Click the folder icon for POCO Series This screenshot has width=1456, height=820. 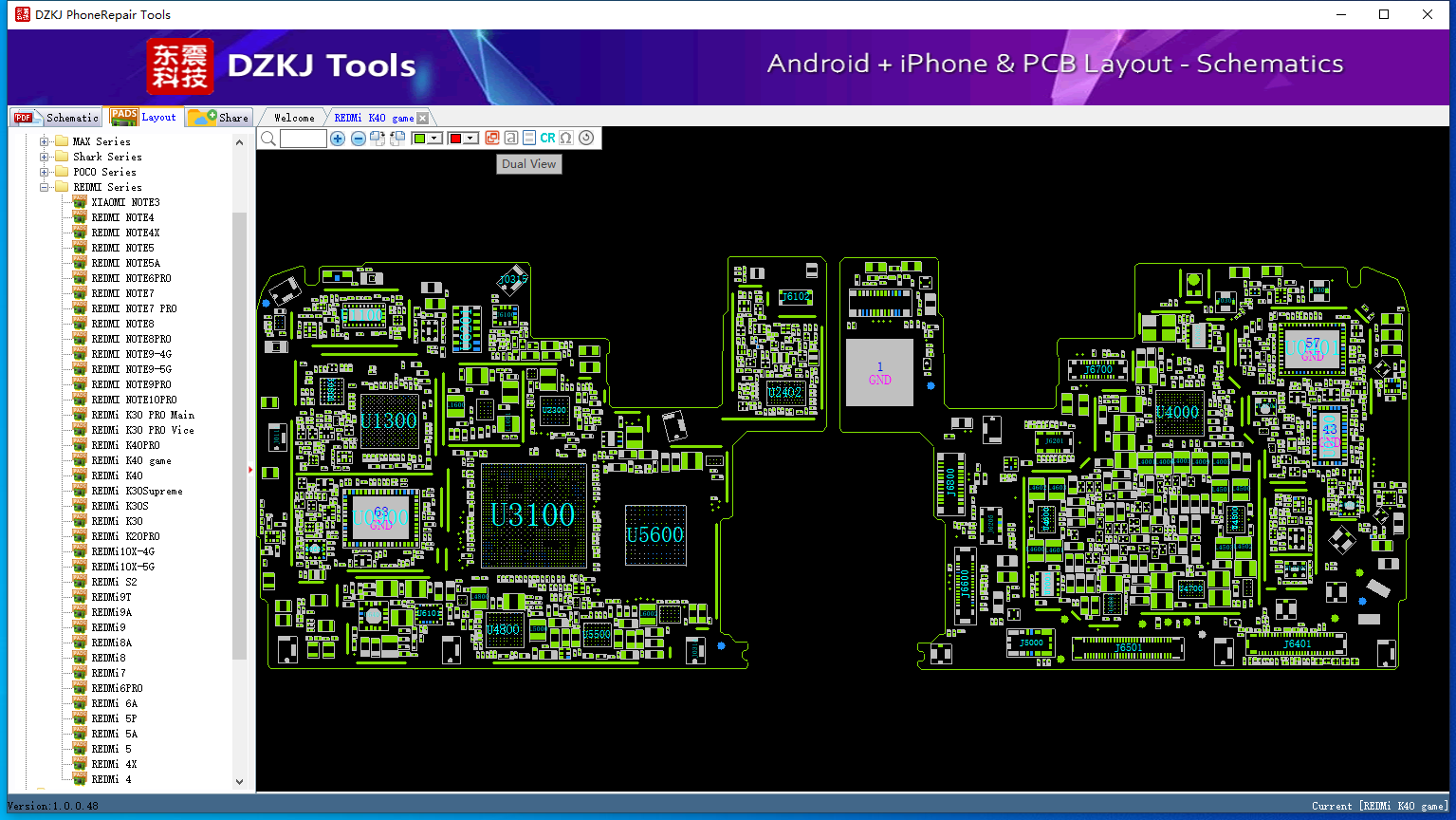coord(62,172)
